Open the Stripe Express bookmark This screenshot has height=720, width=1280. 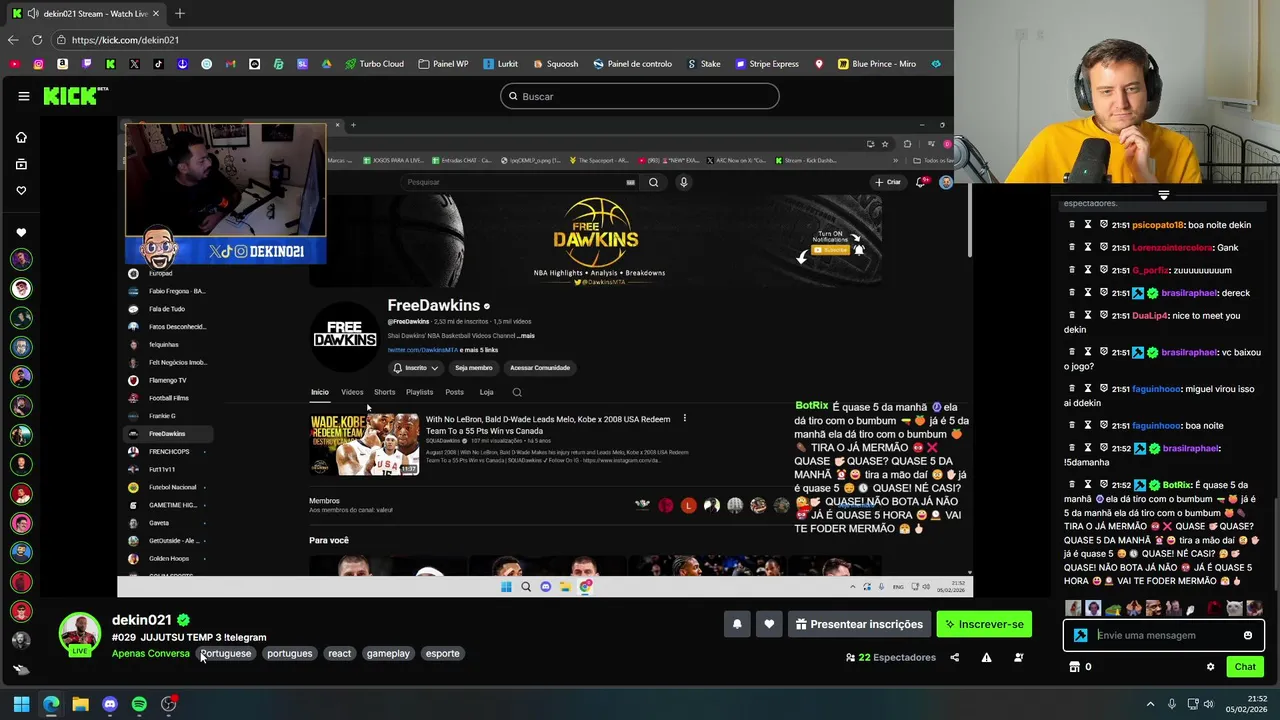click(767, 64)
